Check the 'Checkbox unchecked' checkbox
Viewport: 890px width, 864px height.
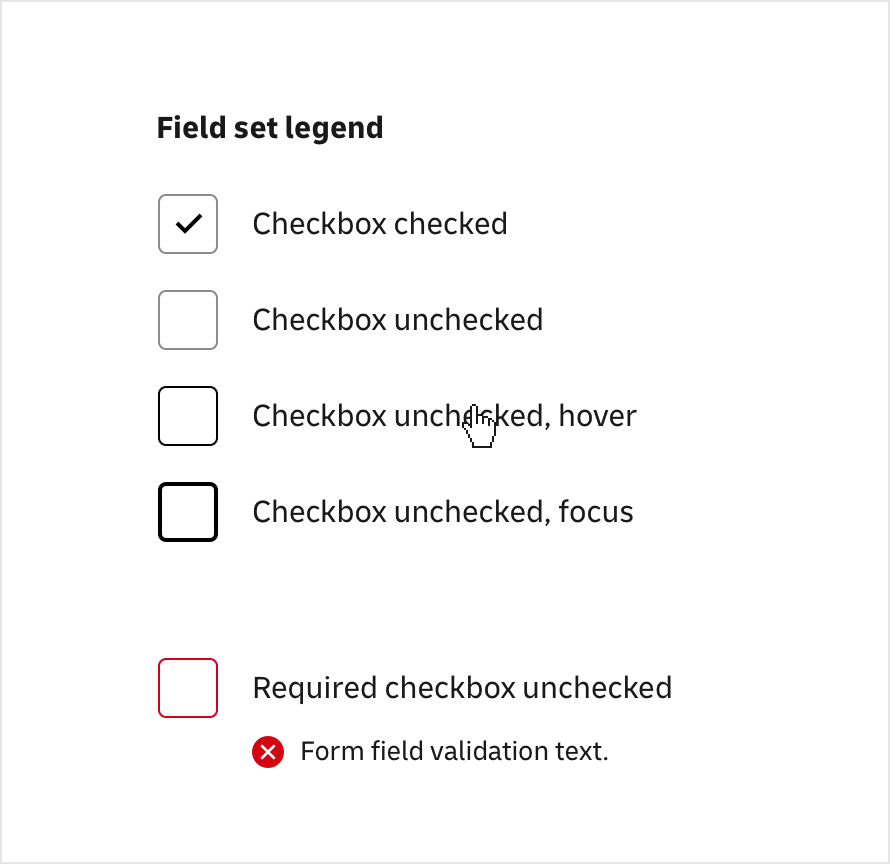188,320
